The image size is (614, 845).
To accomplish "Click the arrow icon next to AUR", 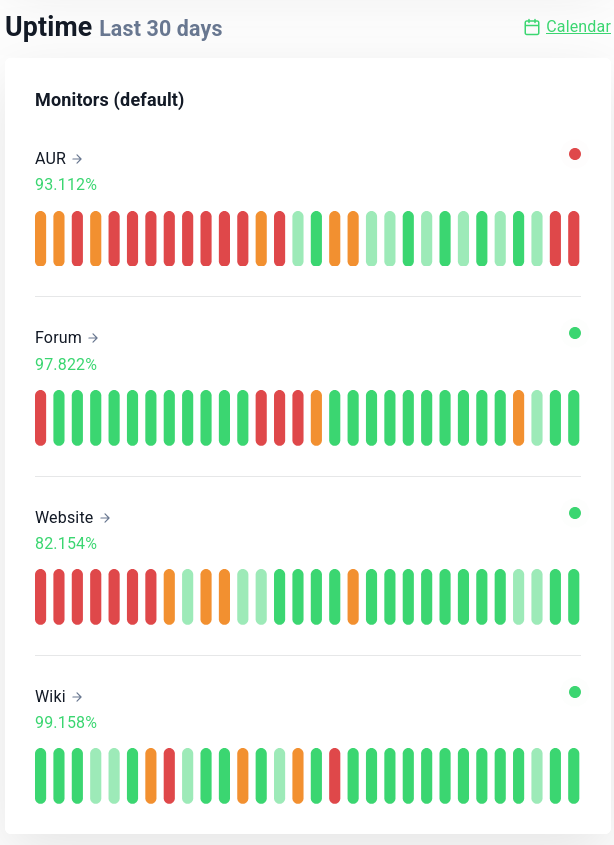I will (x=77, y=158).
